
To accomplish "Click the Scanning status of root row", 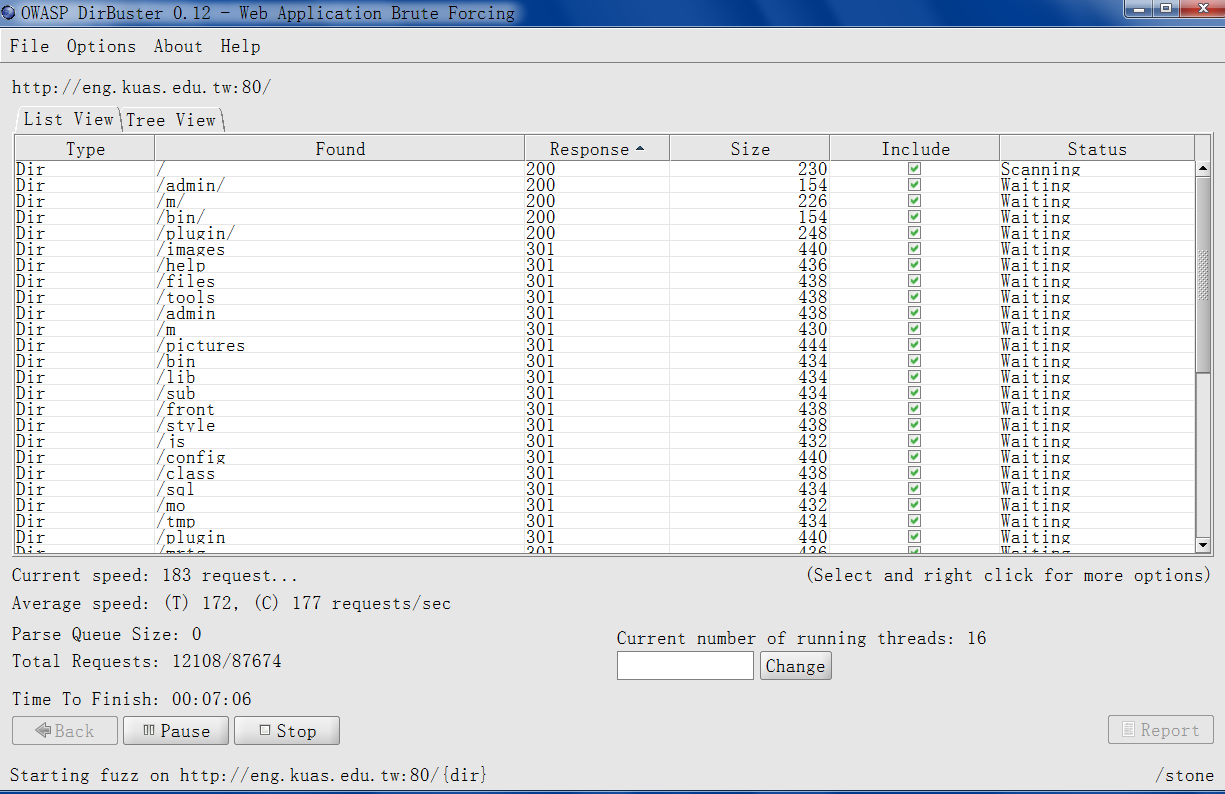I will pyautogui.click(x=1041, y=169).
